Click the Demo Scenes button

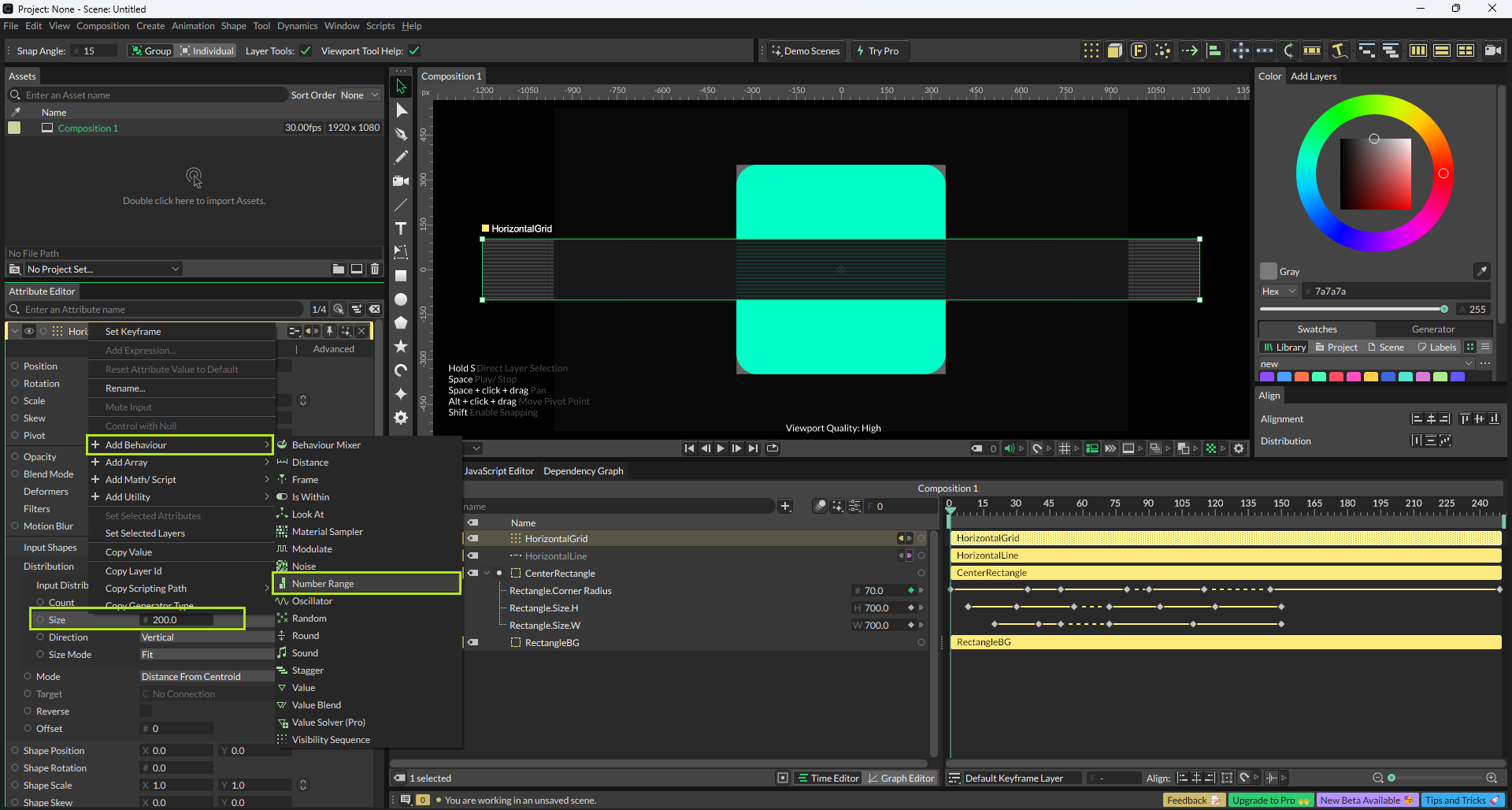click(805, 51)
